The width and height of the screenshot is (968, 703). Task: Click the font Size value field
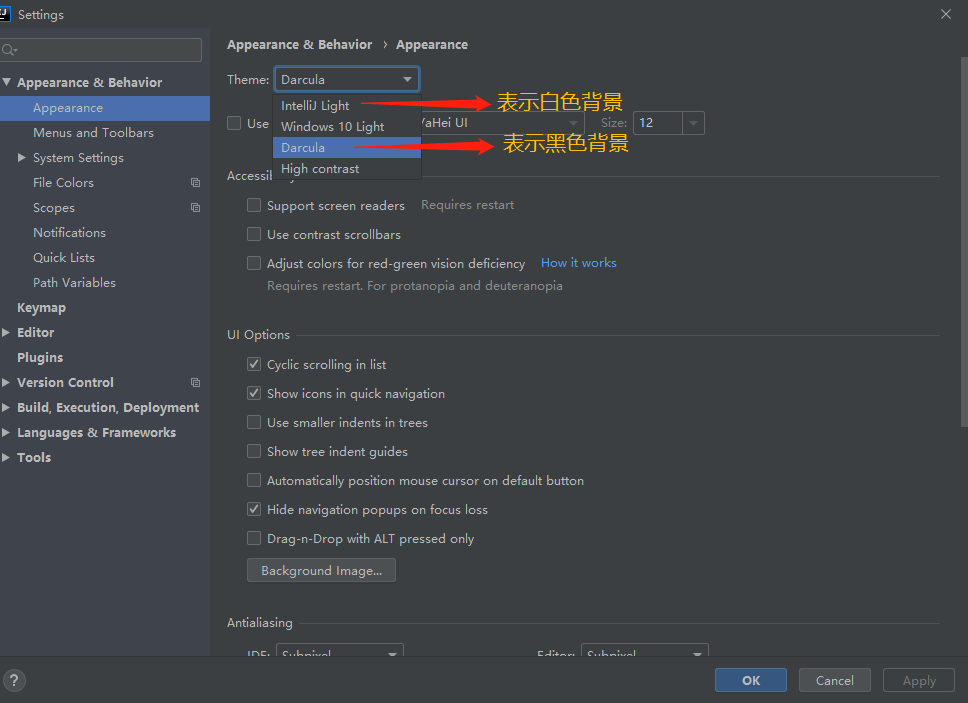(658, 123)
